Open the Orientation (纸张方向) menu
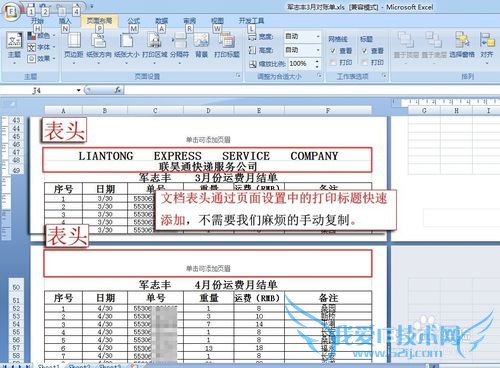Screen dimensions: 500x368 tap(99, 48)
